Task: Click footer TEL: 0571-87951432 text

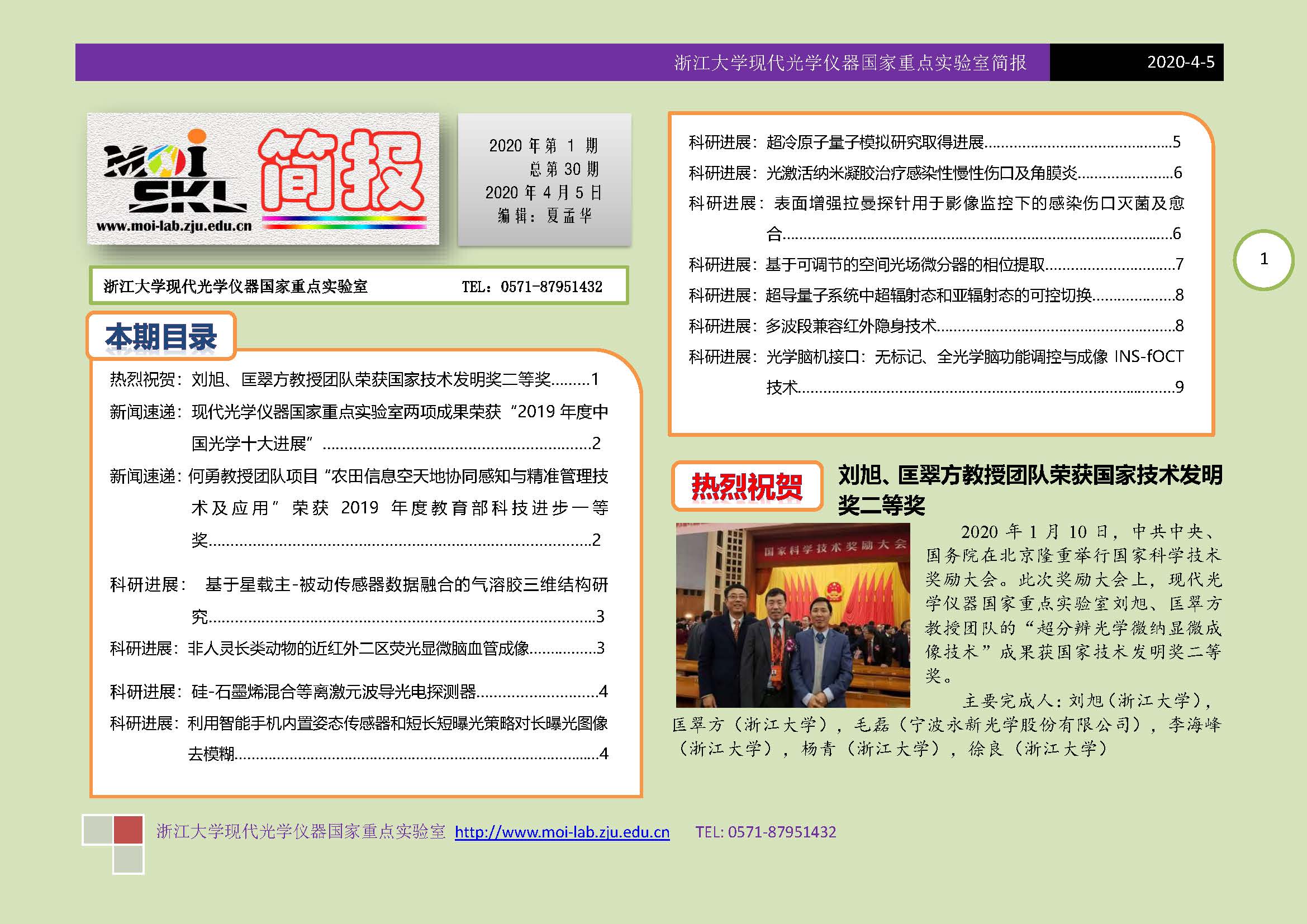Action: pos(766,832)
